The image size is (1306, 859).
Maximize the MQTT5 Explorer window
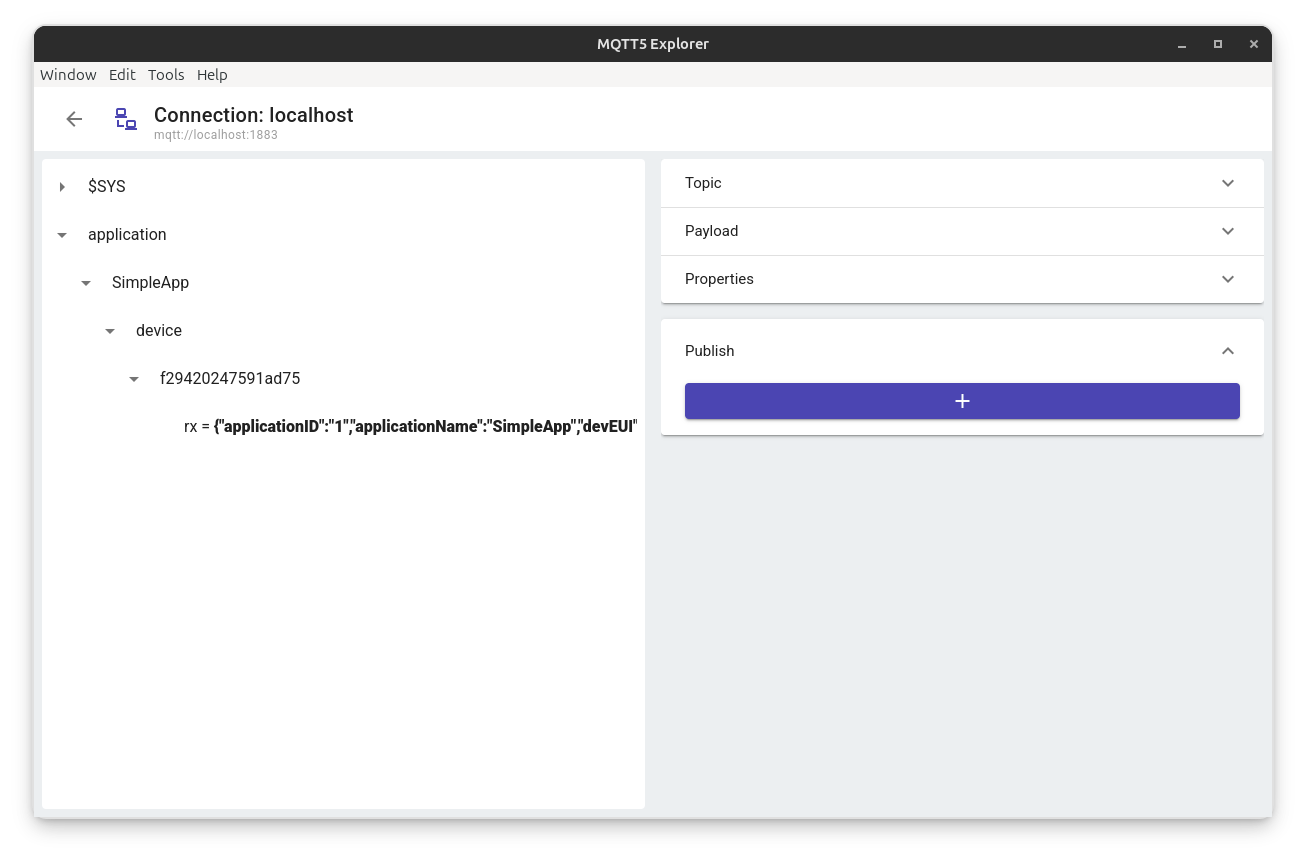click(1217, 44)
